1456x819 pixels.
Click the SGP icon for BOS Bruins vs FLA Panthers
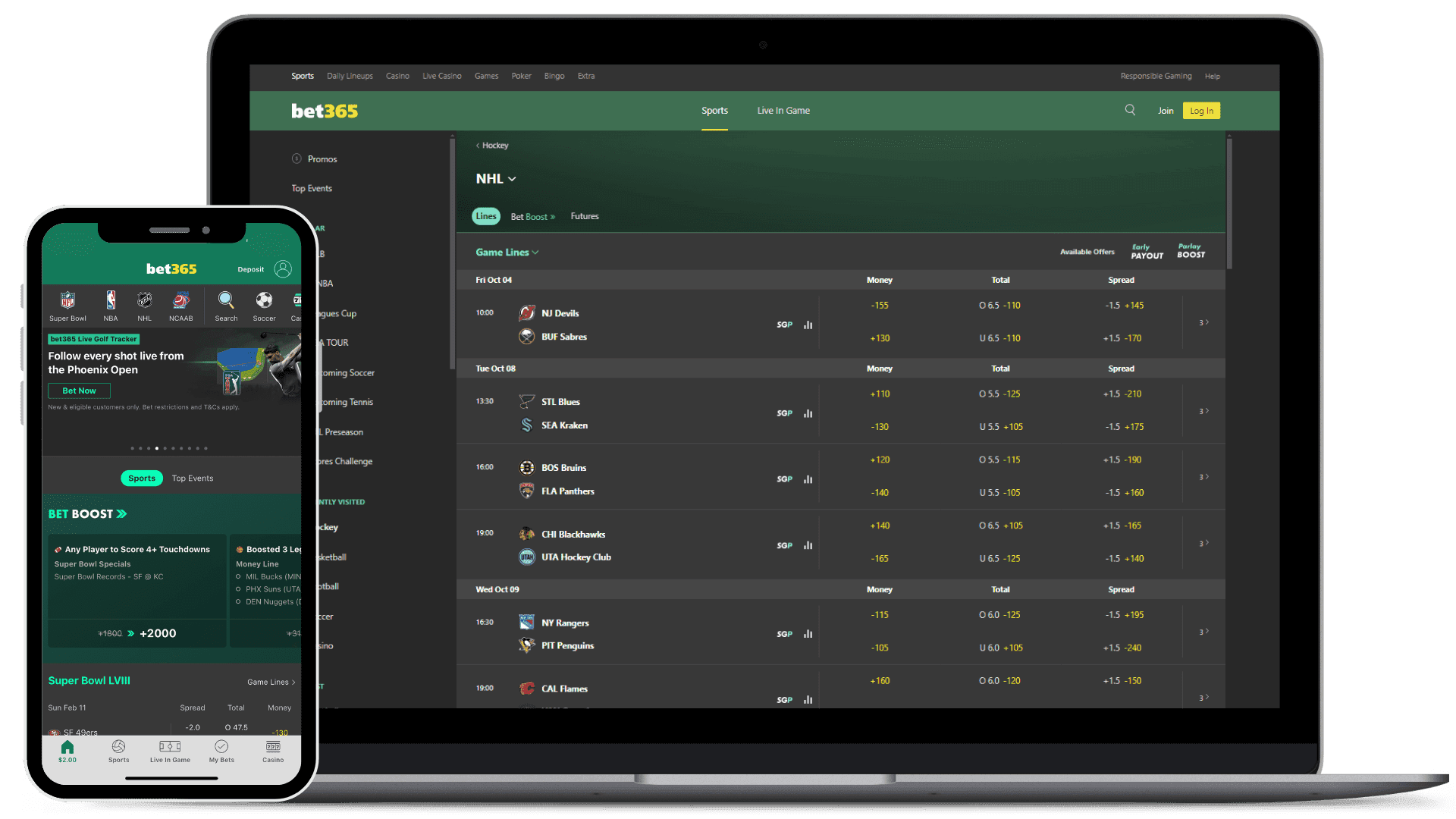[785, 479]
